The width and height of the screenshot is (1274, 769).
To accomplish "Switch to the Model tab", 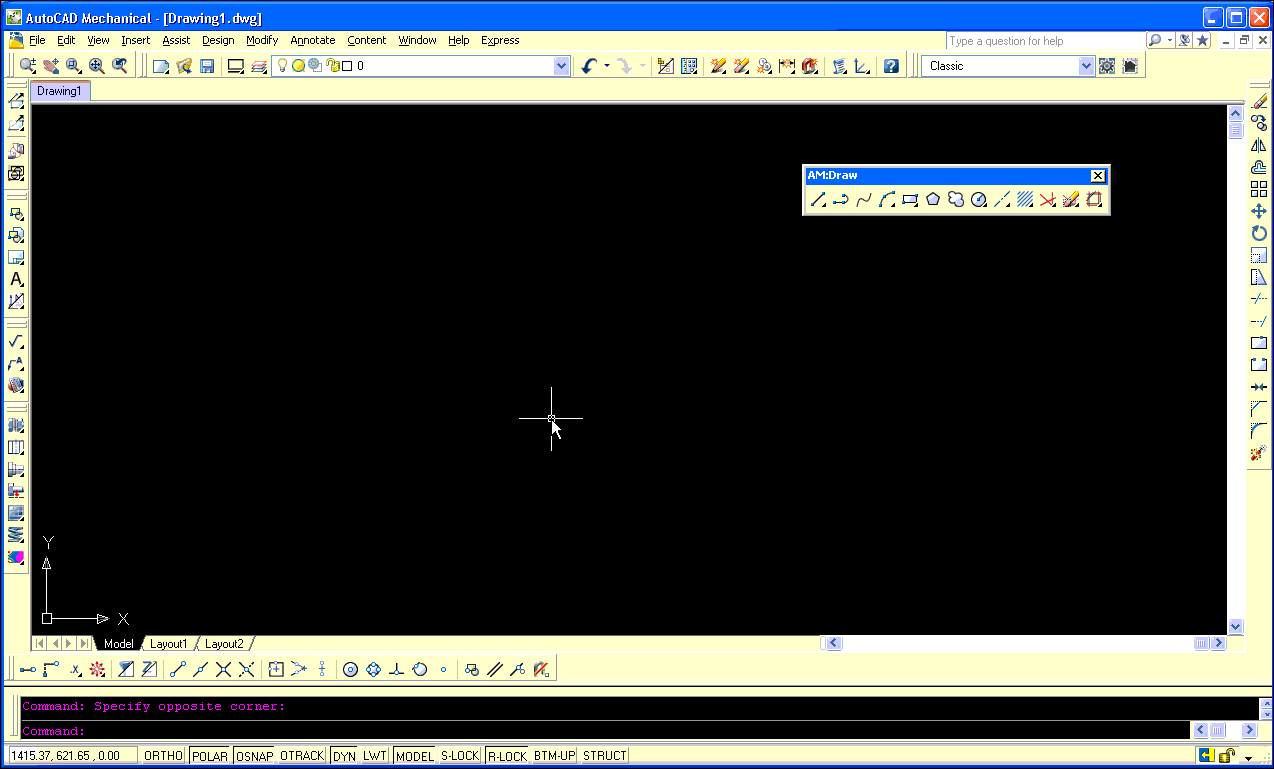I will 118,644.
